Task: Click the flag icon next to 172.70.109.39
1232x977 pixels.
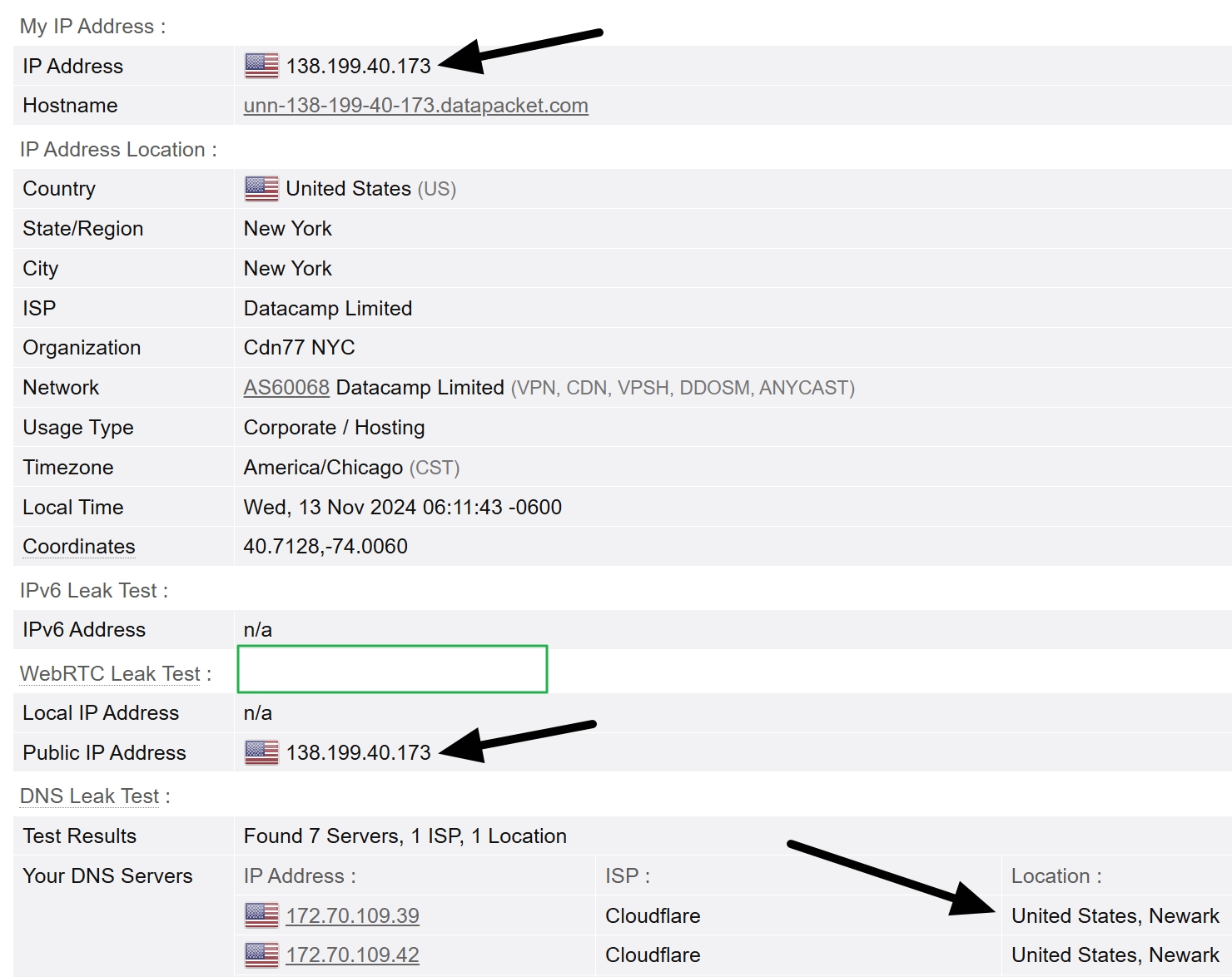Action: 260,915
